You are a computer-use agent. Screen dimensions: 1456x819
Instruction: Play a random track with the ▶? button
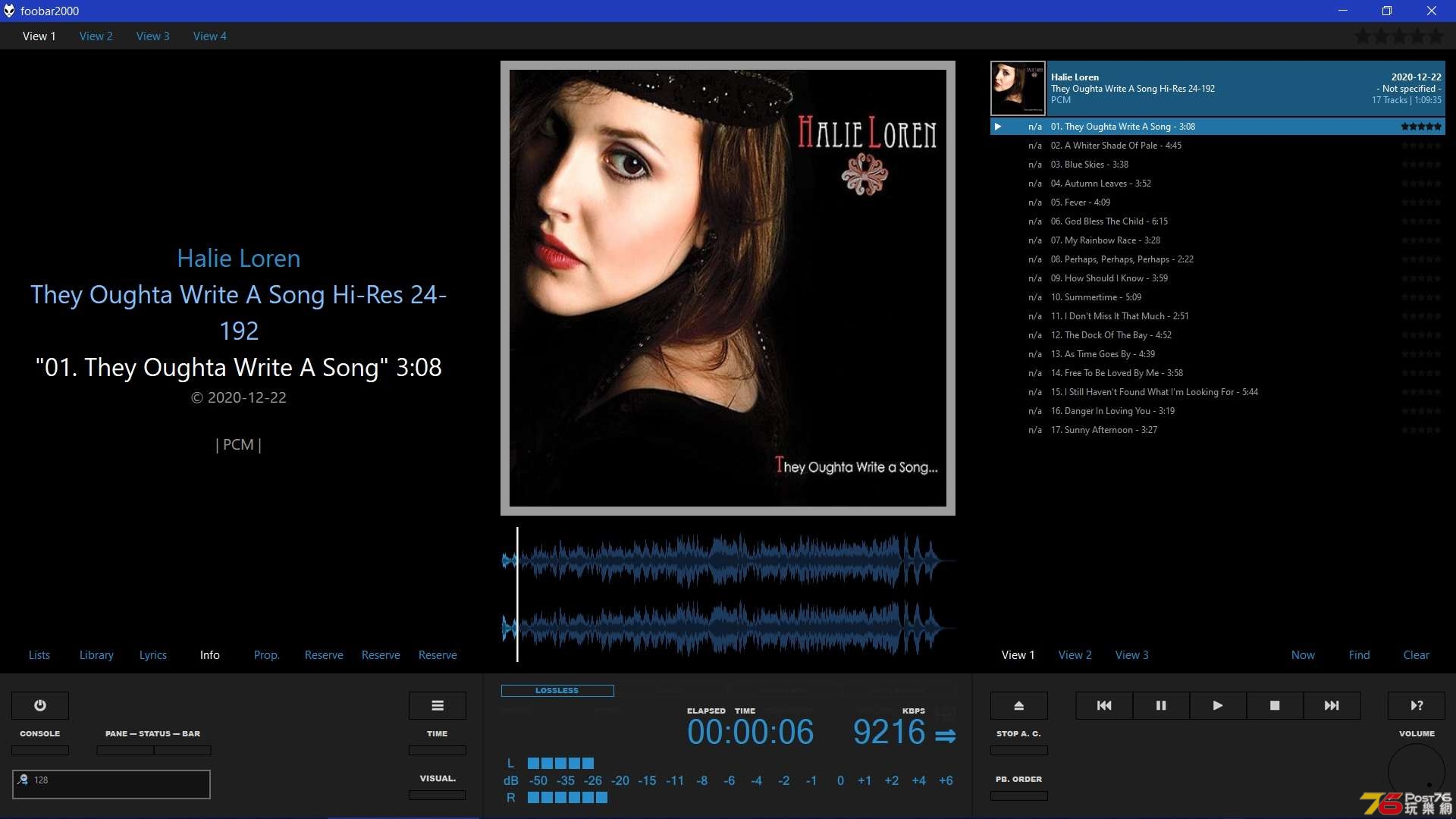tap(1417, 705)
